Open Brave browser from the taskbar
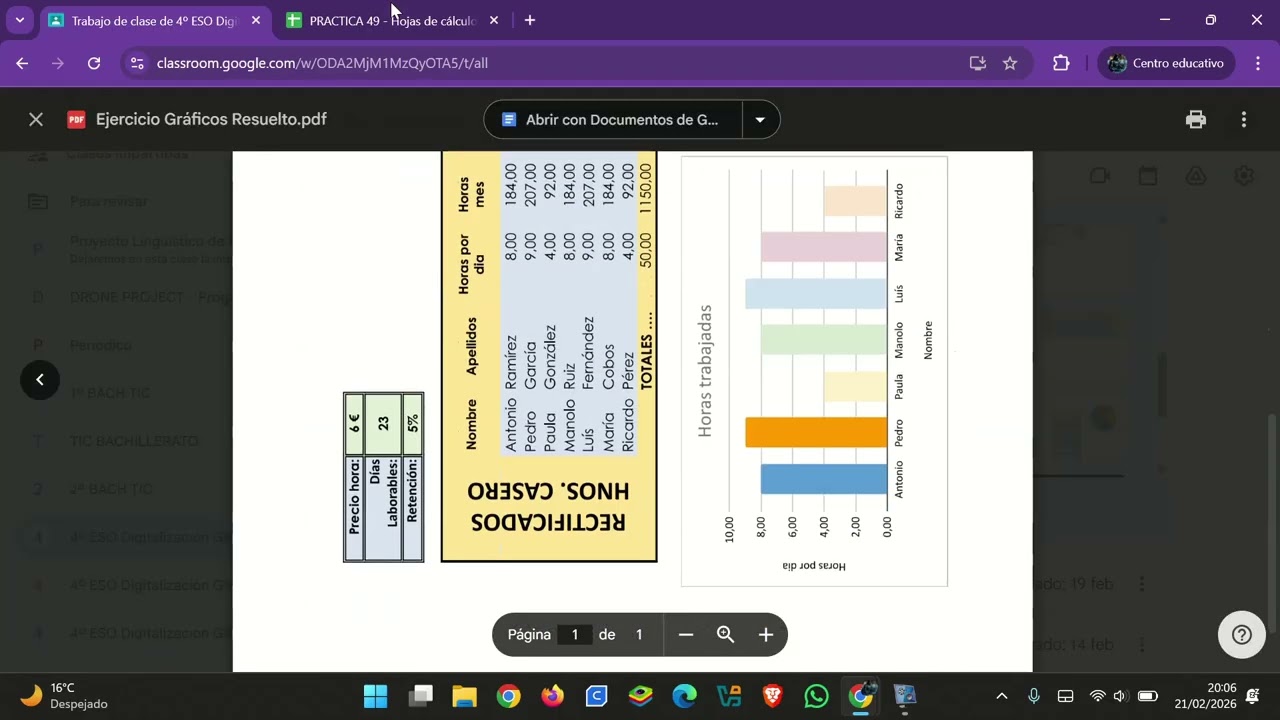 (773, 695)
